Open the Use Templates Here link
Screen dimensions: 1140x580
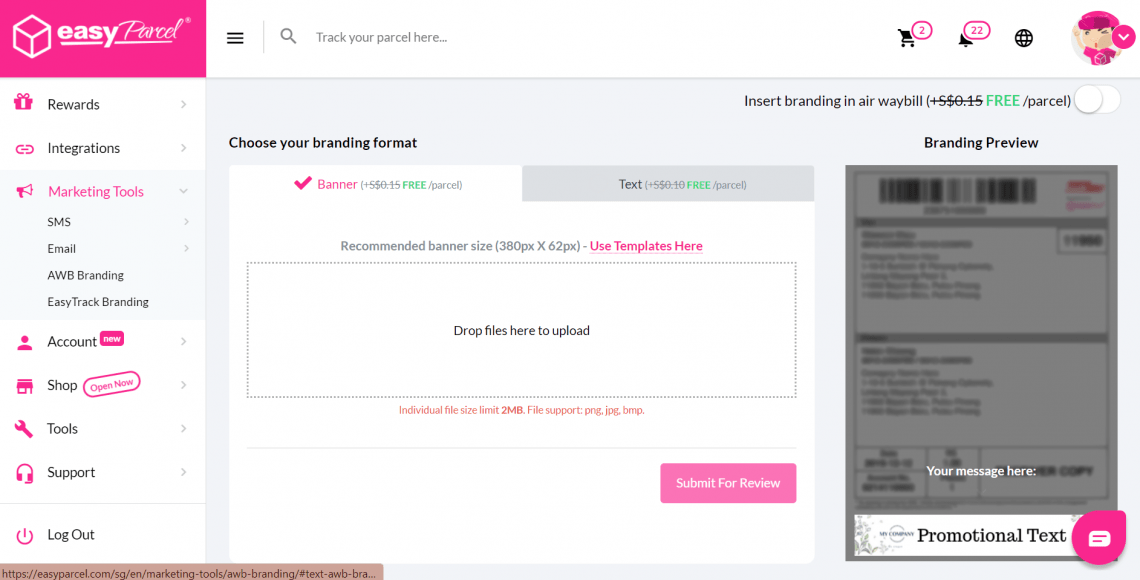click(x=646, y=246)
